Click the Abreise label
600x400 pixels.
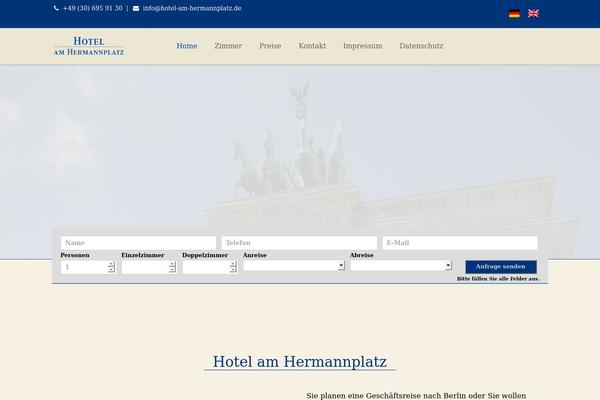(362, 255)
